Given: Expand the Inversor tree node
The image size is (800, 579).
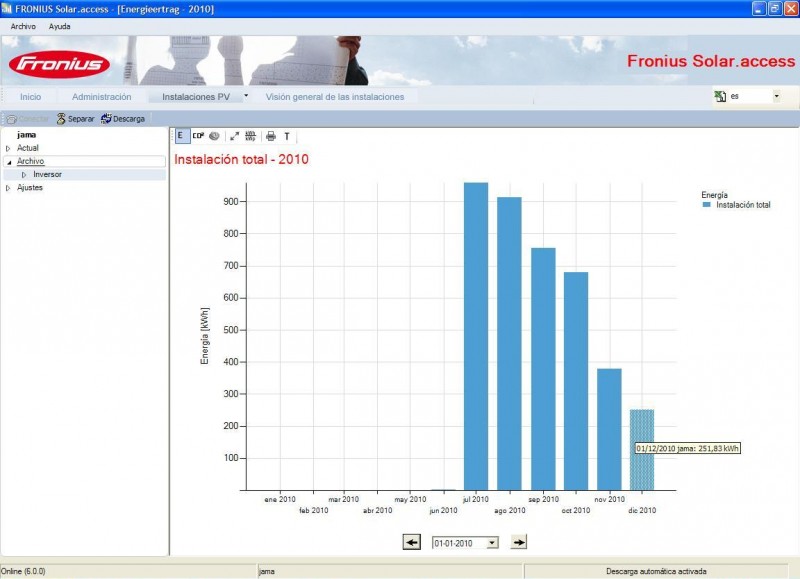Looking at the screenshot, I should (24, 175).
